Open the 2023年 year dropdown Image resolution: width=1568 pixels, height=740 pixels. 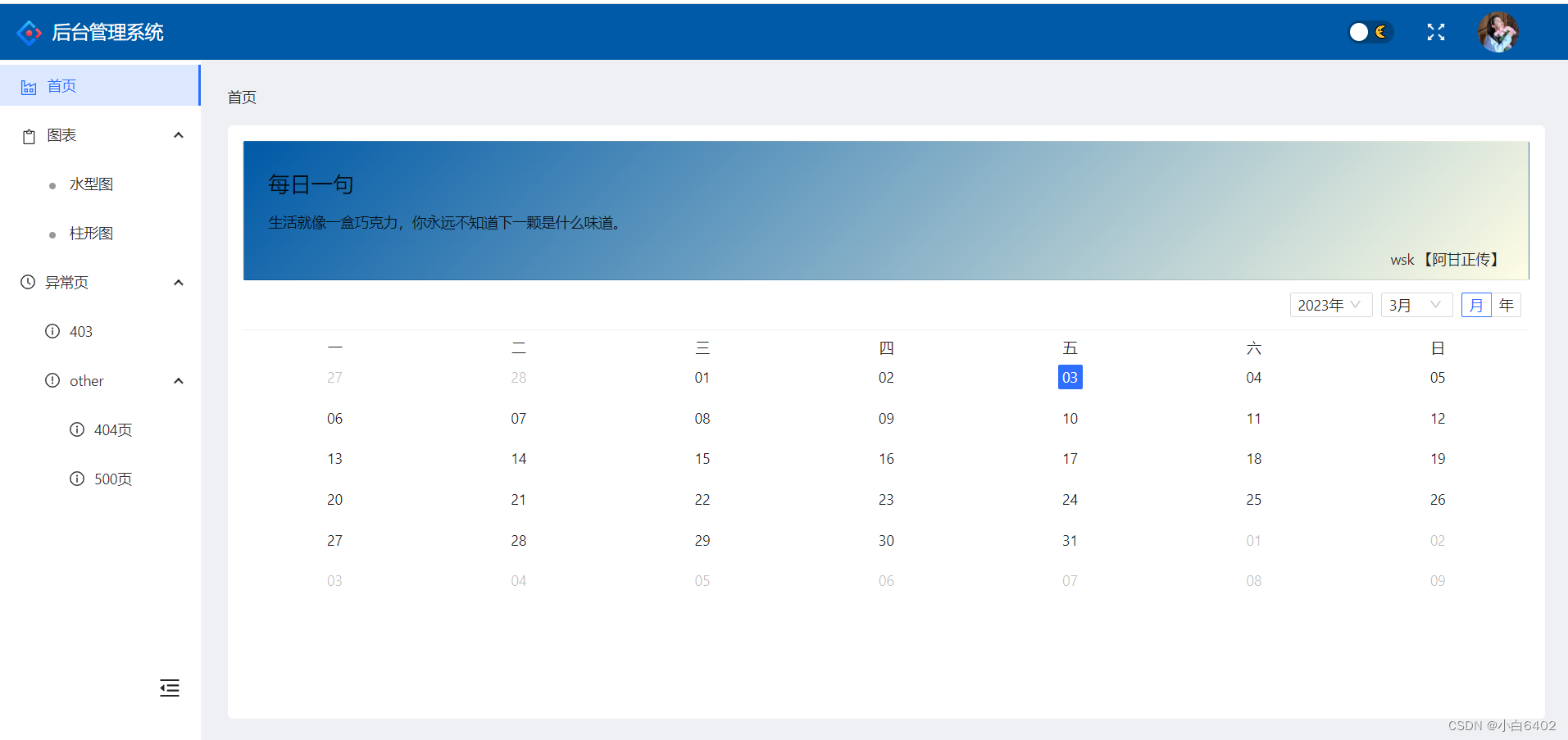(x=1331, y=305)
